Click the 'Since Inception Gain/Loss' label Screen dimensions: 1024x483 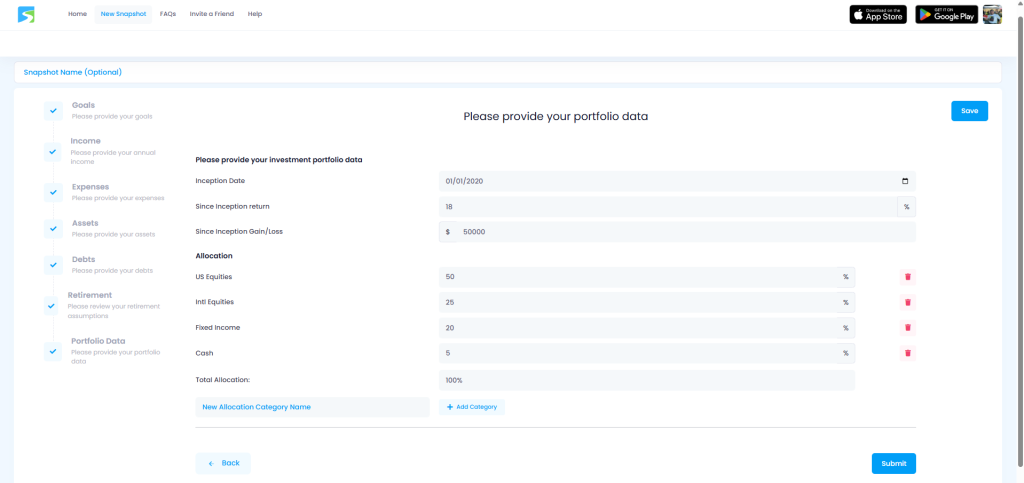[x=239, y=231]
